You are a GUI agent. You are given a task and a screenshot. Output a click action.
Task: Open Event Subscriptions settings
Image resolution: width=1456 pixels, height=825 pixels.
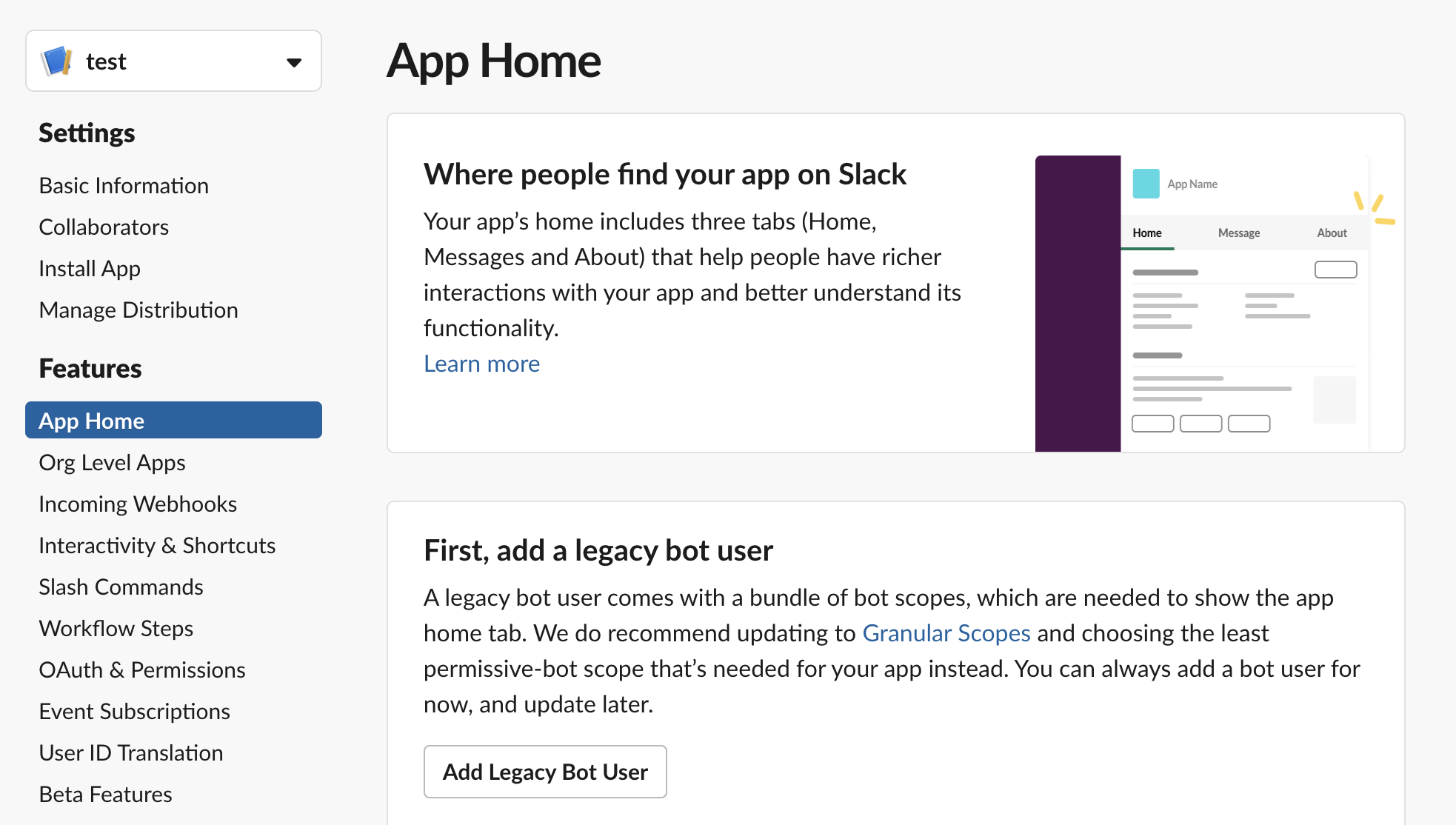pyautogui.click(x=134, y=711)
